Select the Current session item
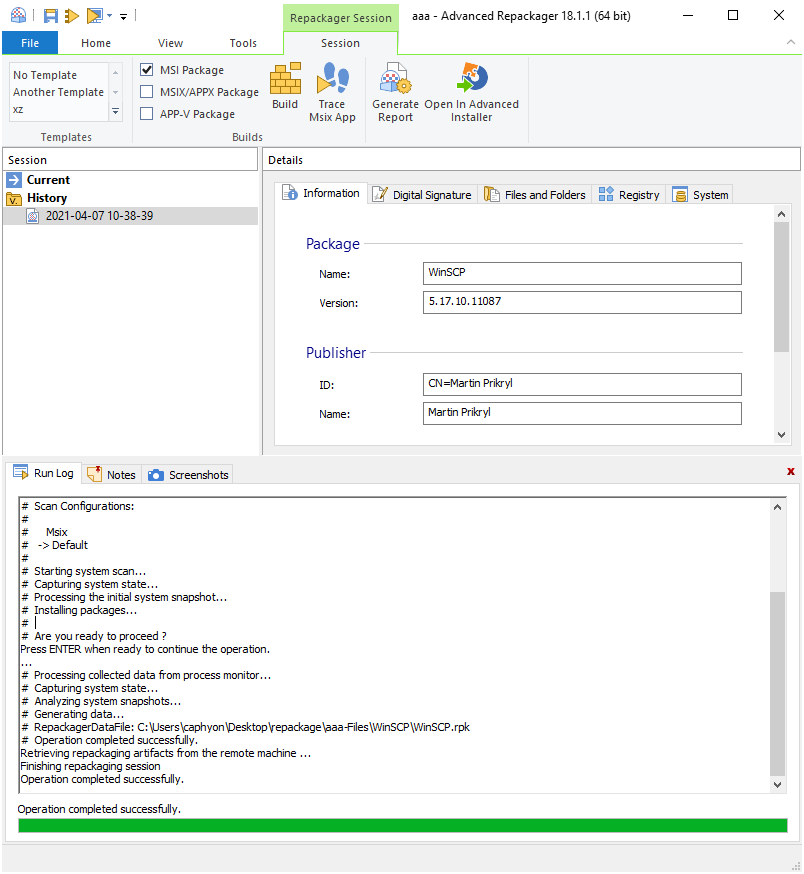Image resolution: width=804 pixels, height=874 pixels. click(48, 179)
